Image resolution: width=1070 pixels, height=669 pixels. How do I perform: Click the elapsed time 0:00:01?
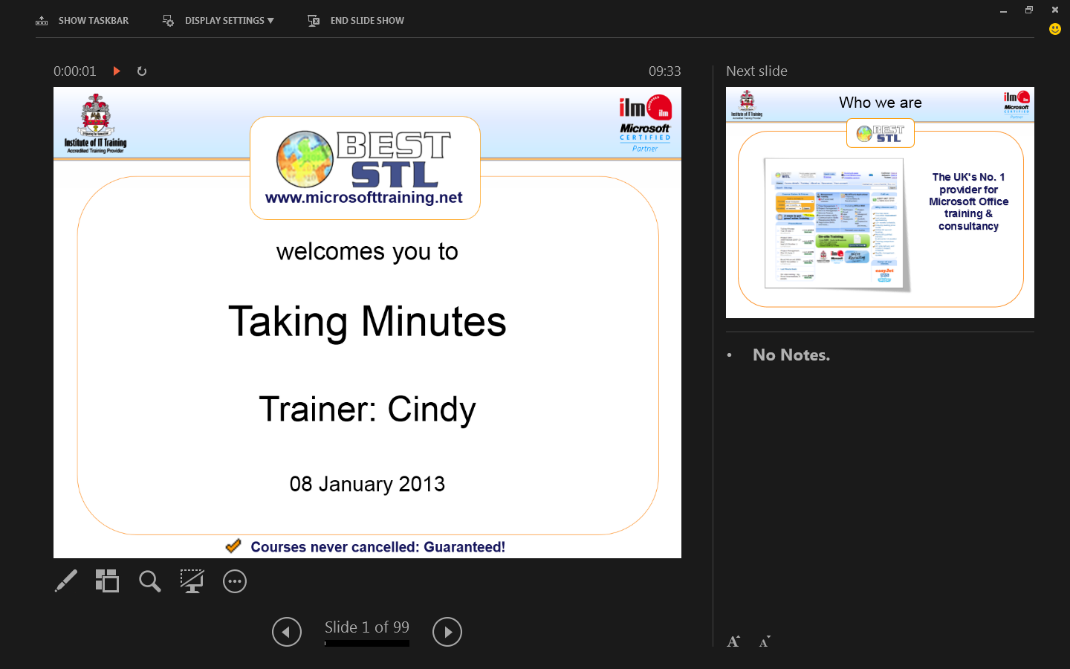pyautogui.click(x=75, y=71)
